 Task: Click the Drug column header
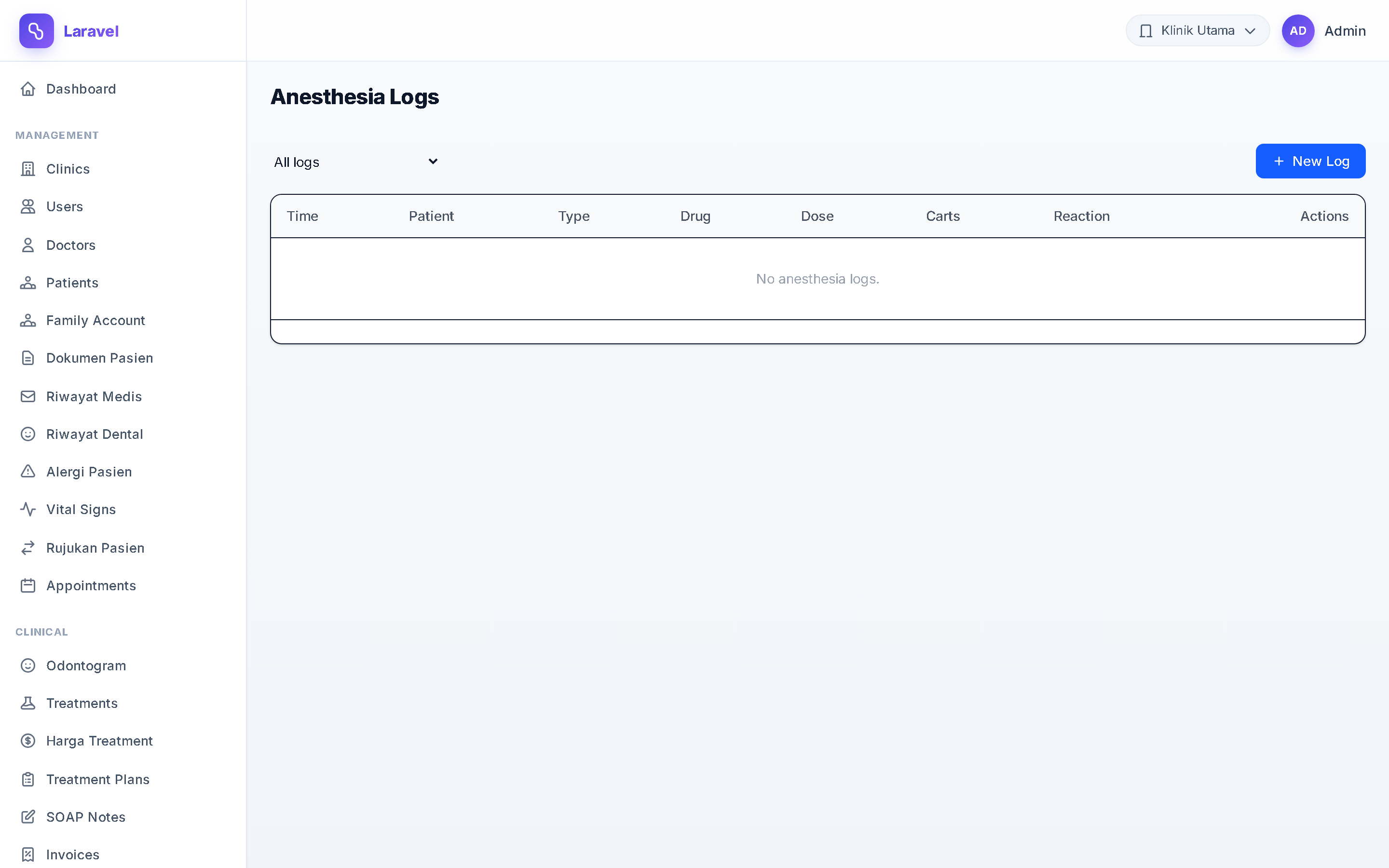695,217
